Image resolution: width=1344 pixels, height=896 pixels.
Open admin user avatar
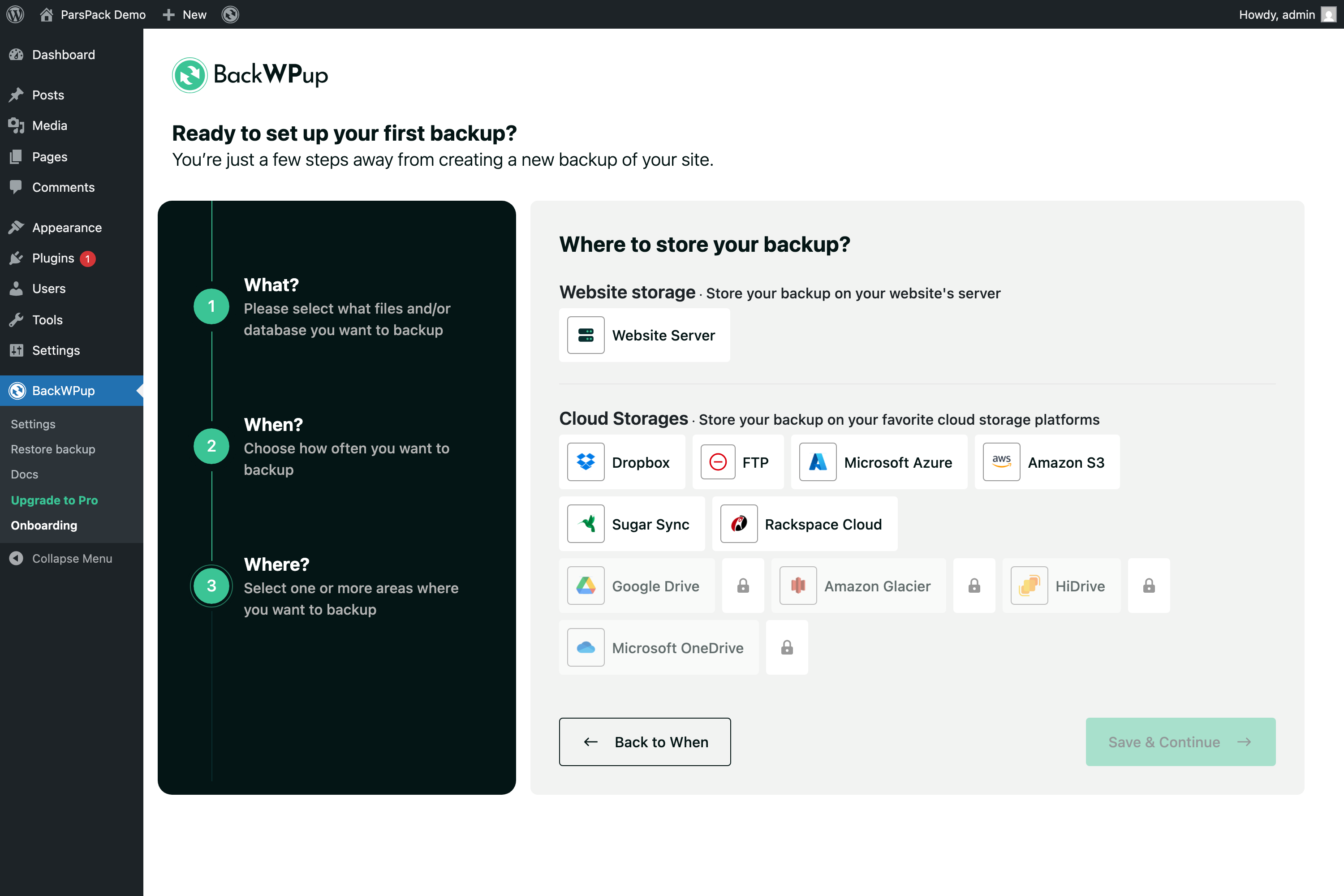pos(1329,14)
